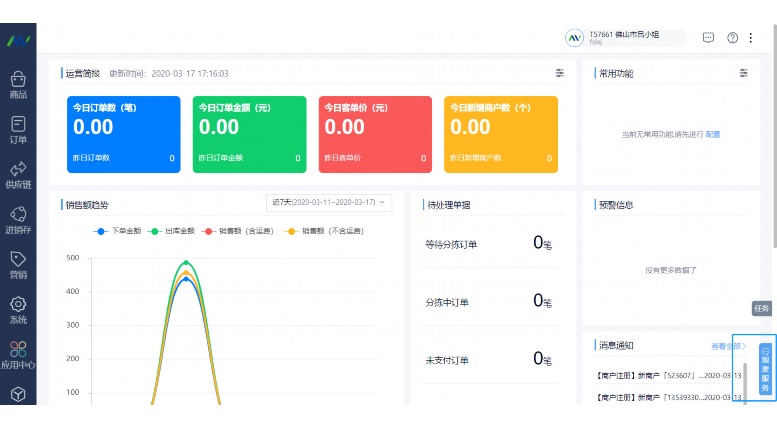Screen dimensions: 777x428
Task: Click the 任务 floating tab
Action: coord(762,308)
